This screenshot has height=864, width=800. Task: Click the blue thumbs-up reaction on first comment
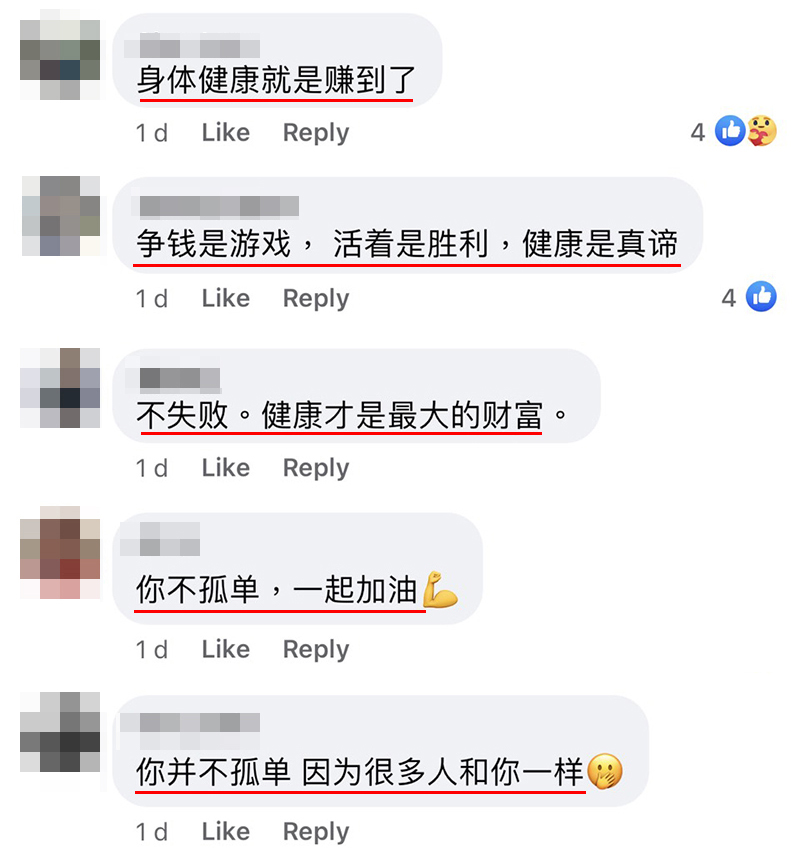pos(730,131)
